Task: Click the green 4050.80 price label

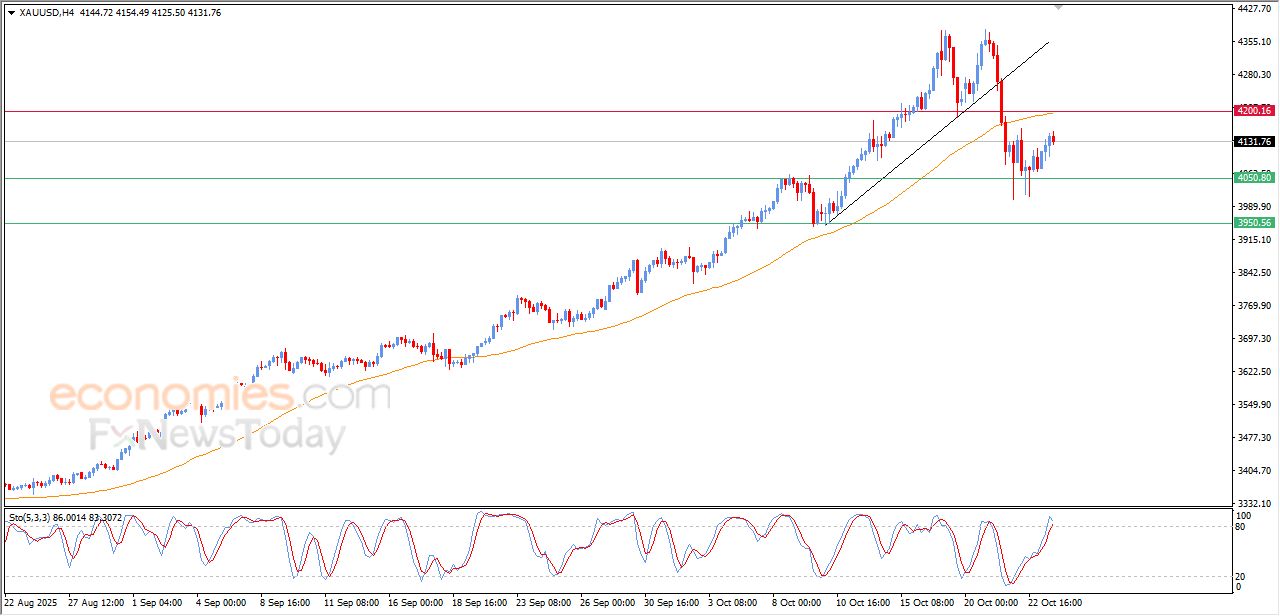Action: click(1253, 178)
